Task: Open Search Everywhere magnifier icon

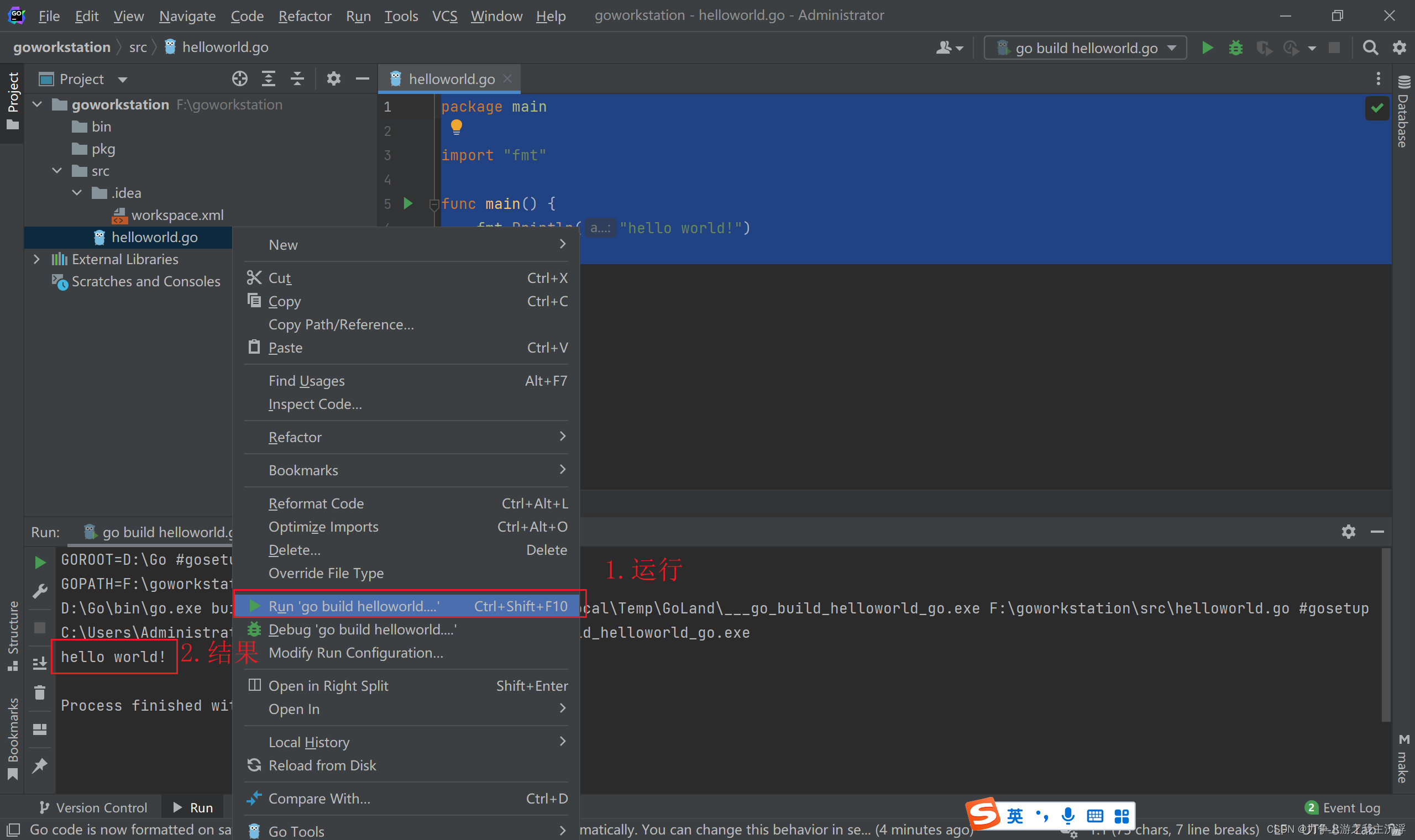Action: 1370,48
